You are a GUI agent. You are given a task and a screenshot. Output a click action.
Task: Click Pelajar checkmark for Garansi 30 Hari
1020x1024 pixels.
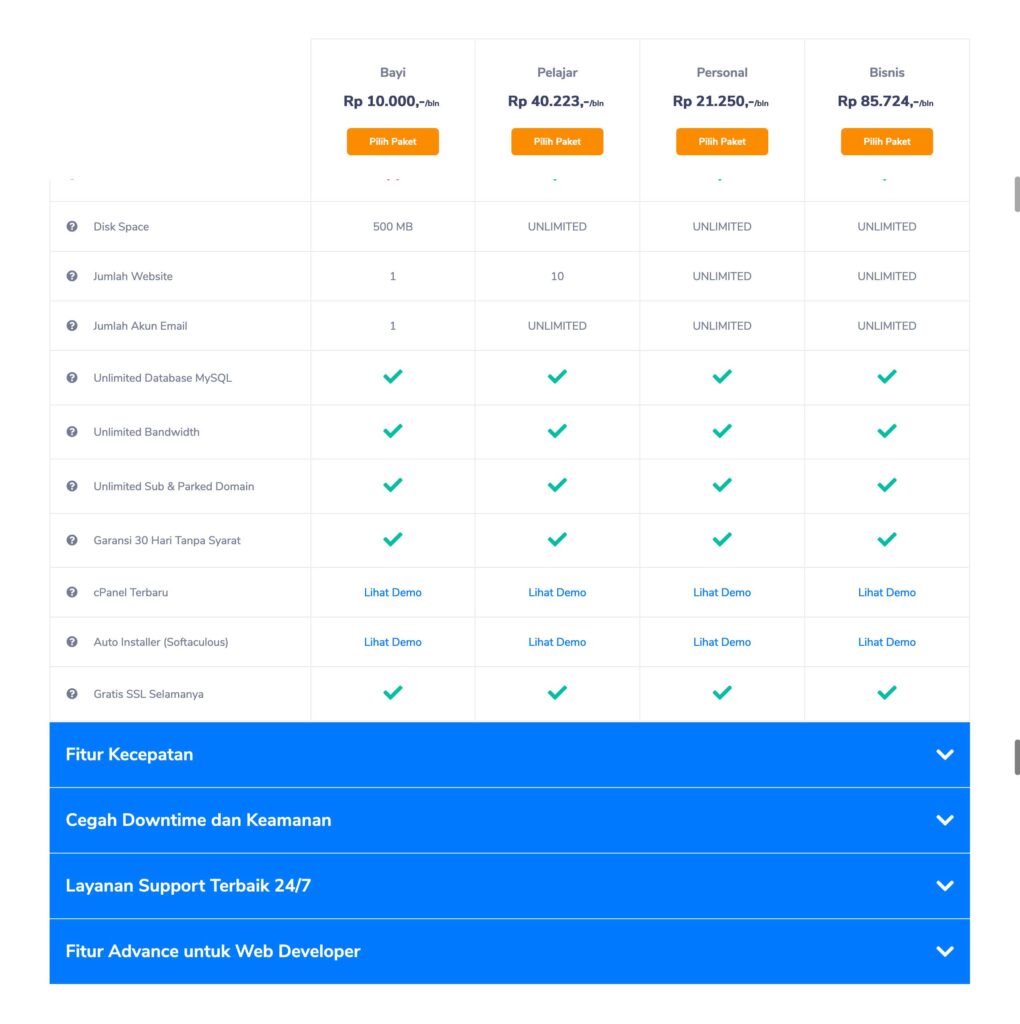[x=557, y=539]
